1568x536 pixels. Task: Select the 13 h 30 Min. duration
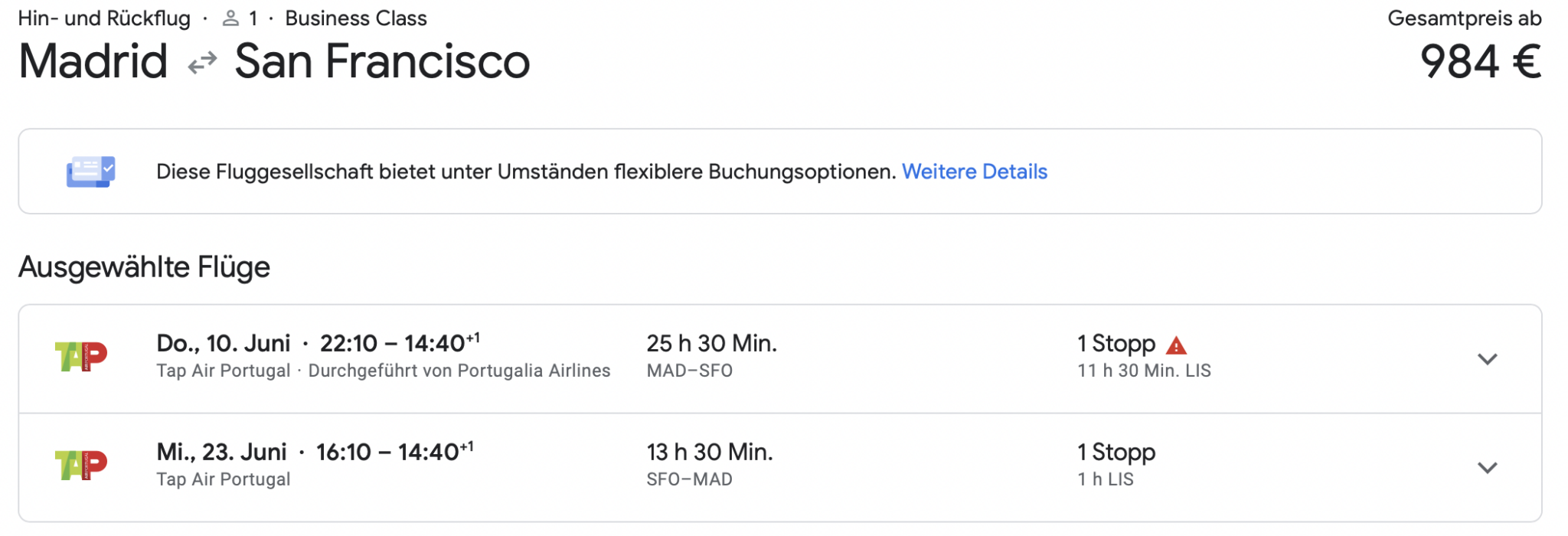pos(710,453)
